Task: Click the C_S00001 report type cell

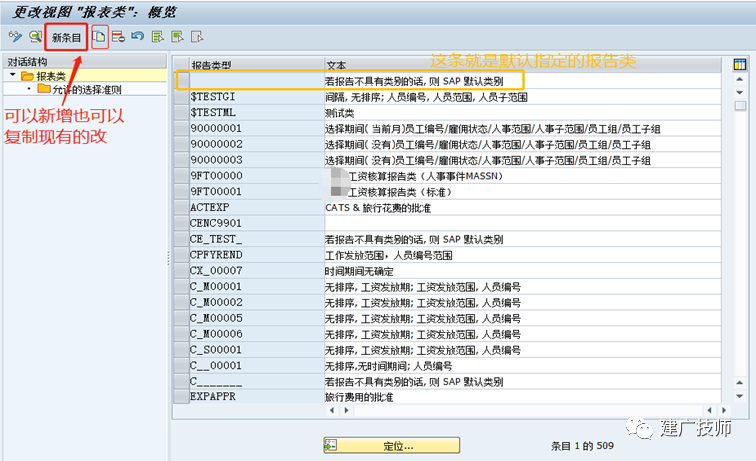Action: [x=257, y=350]
